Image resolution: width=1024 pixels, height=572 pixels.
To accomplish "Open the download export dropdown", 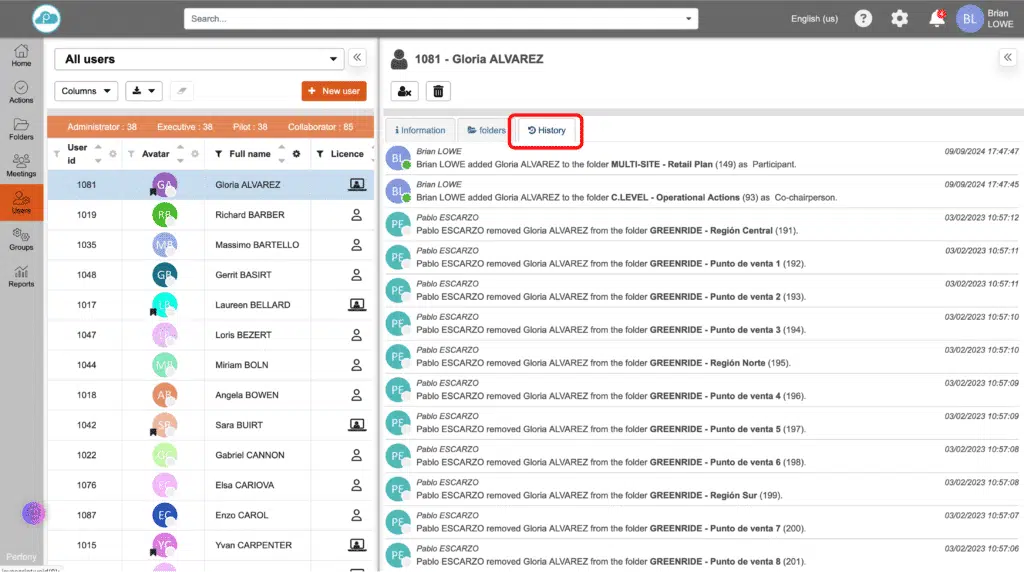I will [144, 91].
